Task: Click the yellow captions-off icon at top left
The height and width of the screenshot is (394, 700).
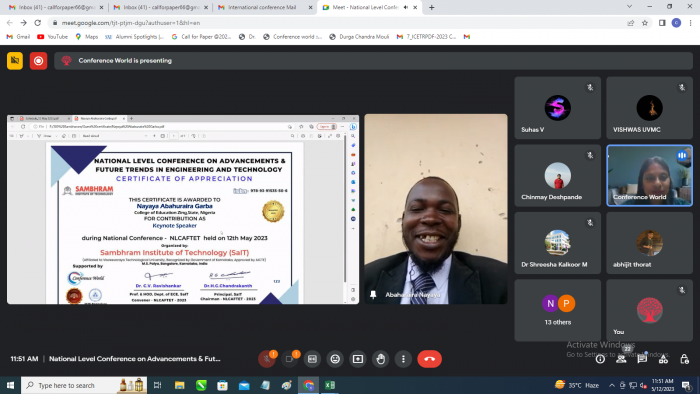Action: 15,61
